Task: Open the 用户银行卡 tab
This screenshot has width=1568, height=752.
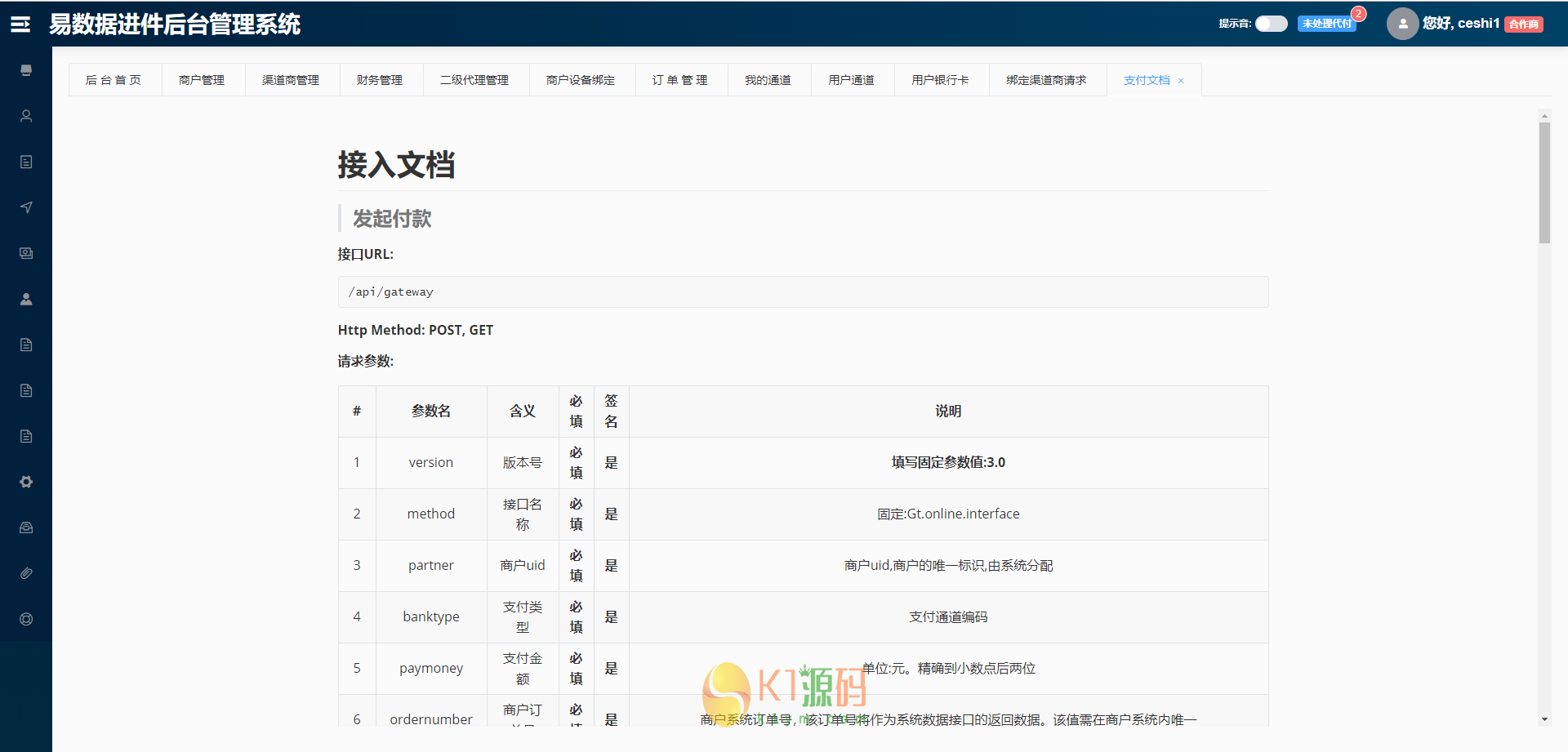Action: click(940, 80)
